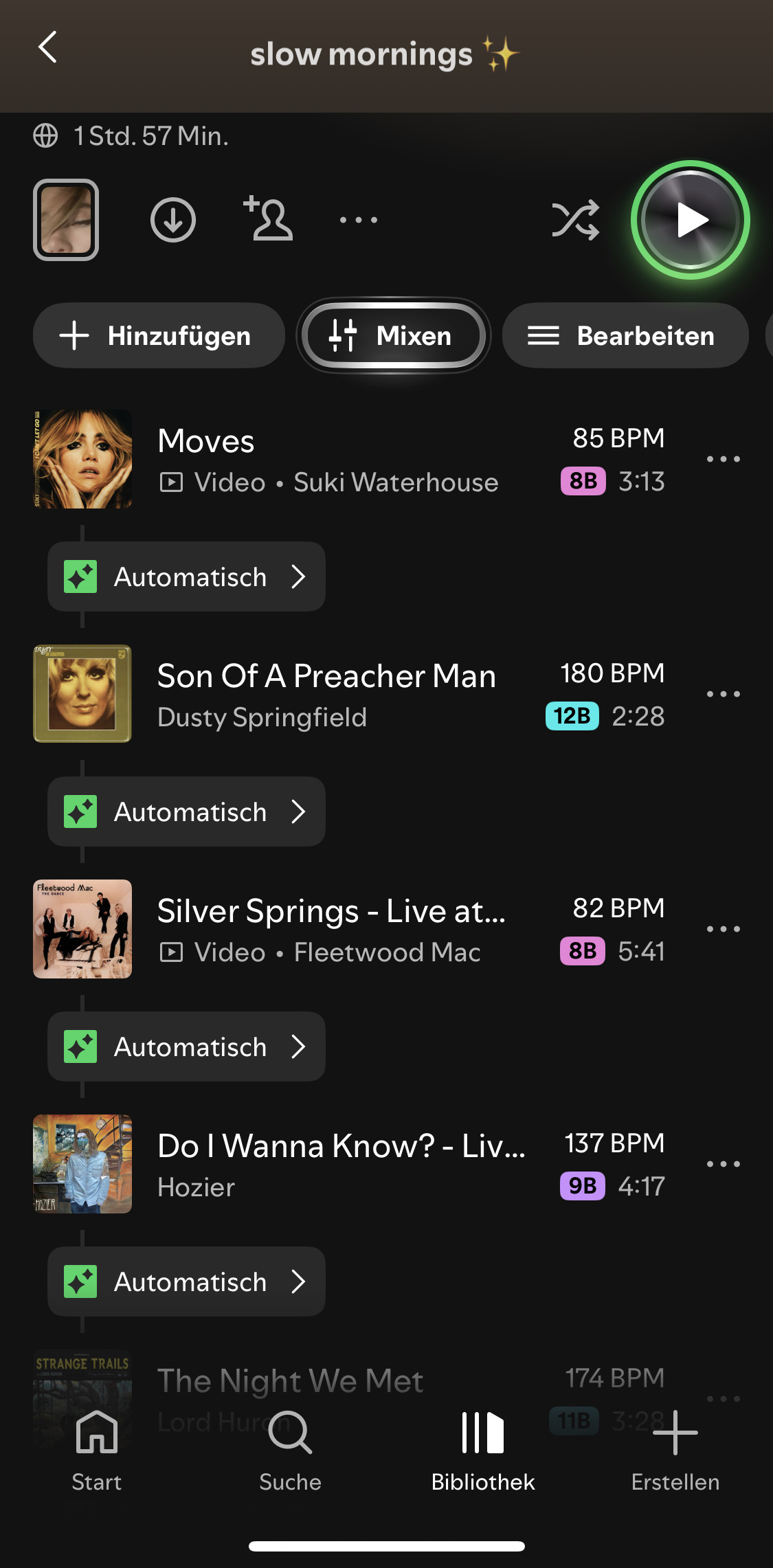Open options for Son Of A Preacher Man
Image resolution: width=773 pixels, height=1568 pixels.
724,694
